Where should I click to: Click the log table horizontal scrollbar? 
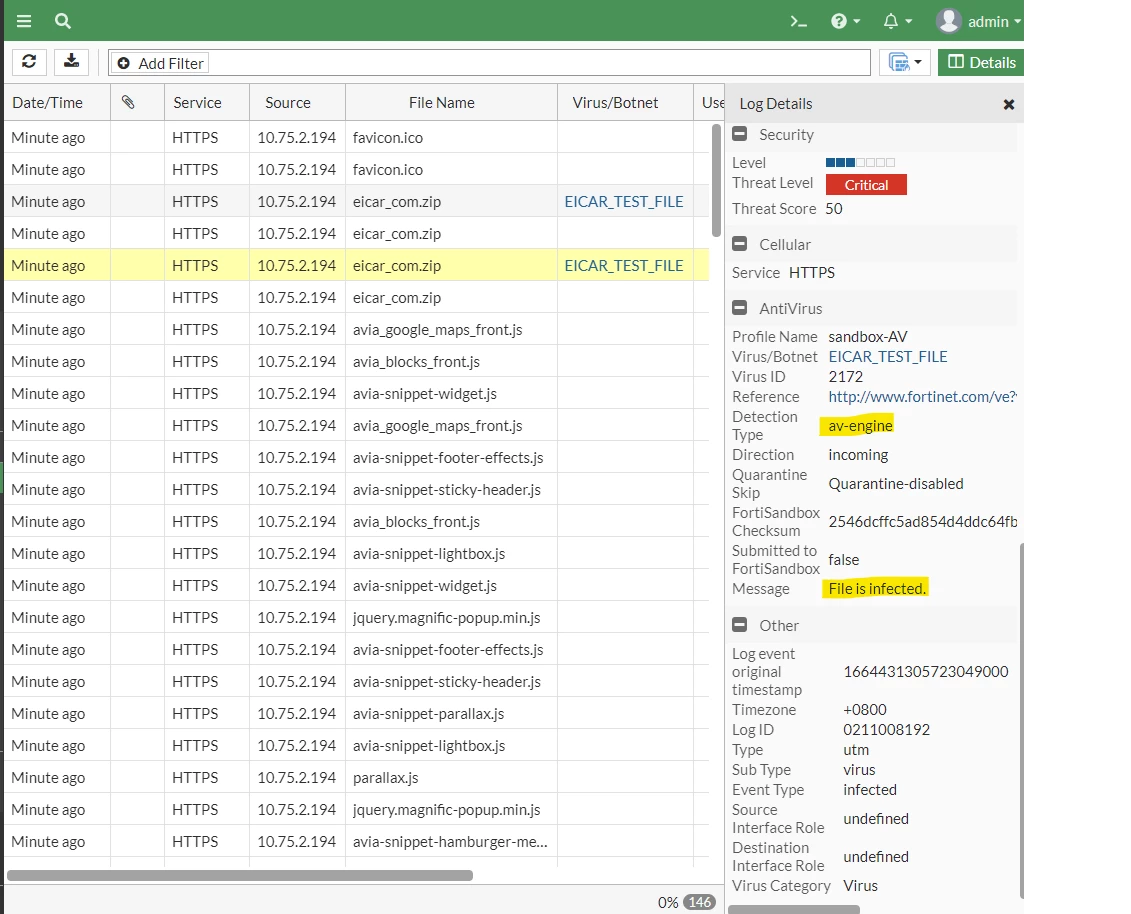click(240, 875)
